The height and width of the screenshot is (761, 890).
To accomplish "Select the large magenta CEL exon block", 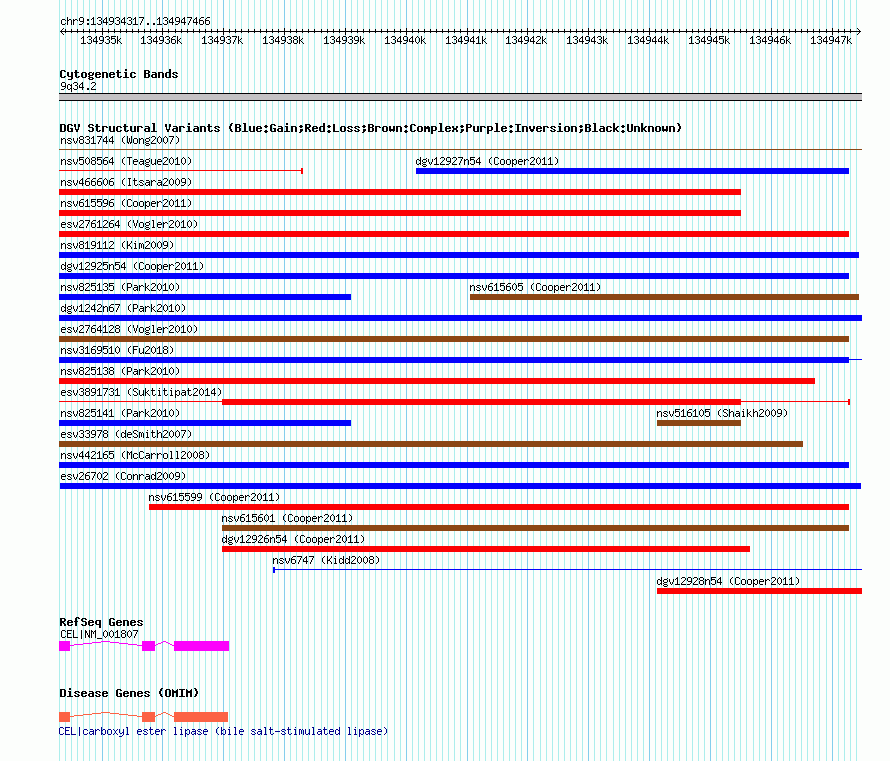I will [201, 646].
